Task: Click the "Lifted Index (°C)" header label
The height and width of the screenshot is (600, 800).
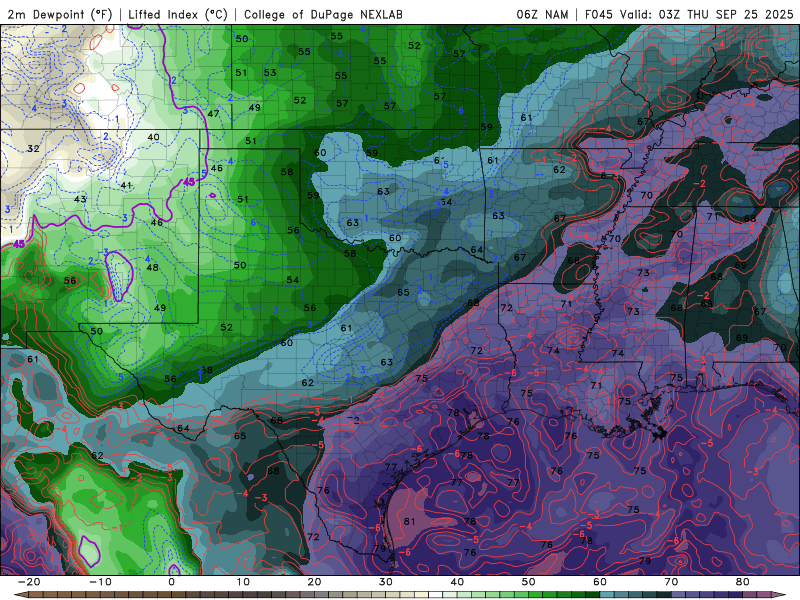Action: coord(178,14)
